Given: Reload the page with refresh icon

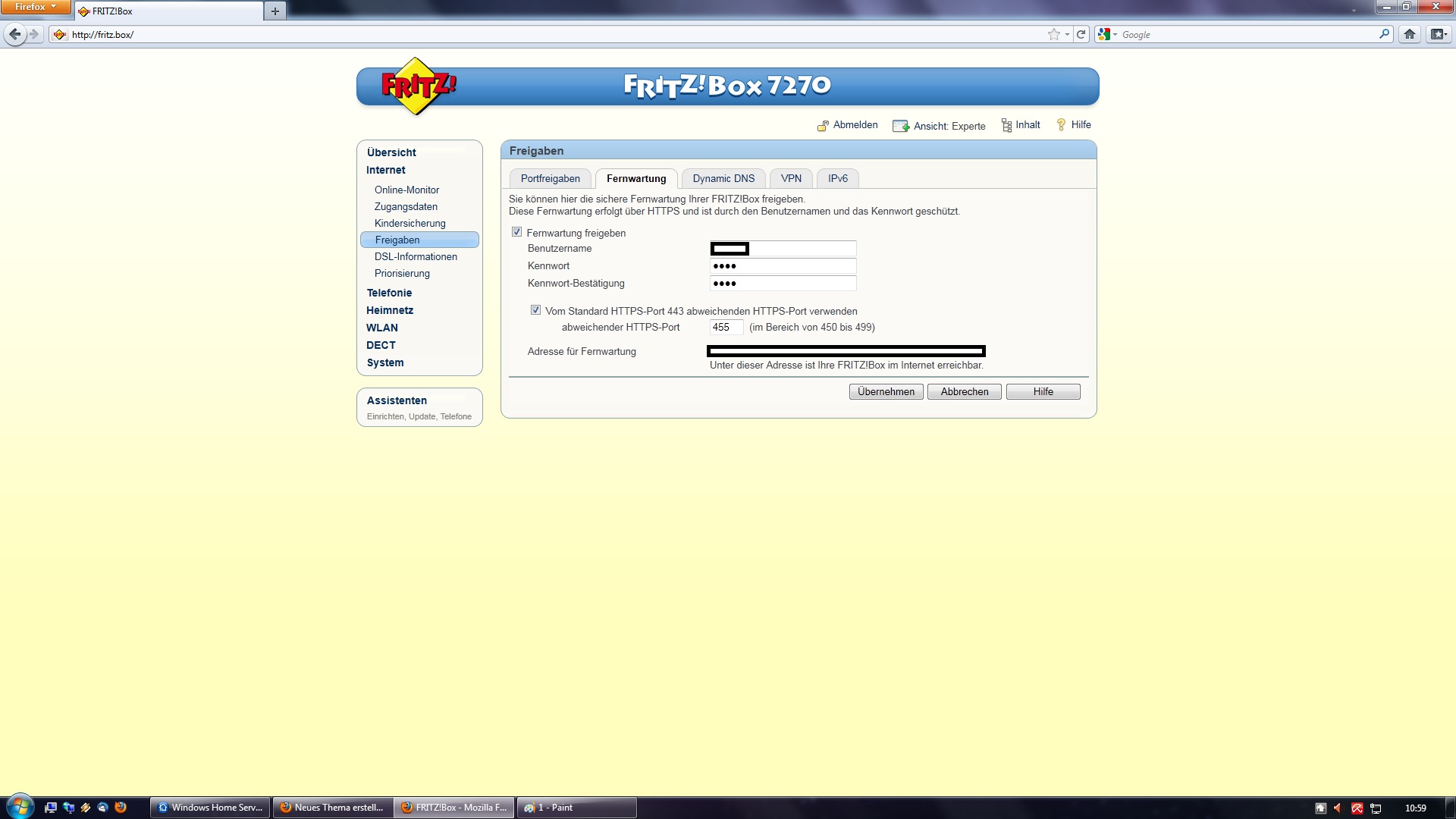Looking at the screenshot, I should 1081,34.
